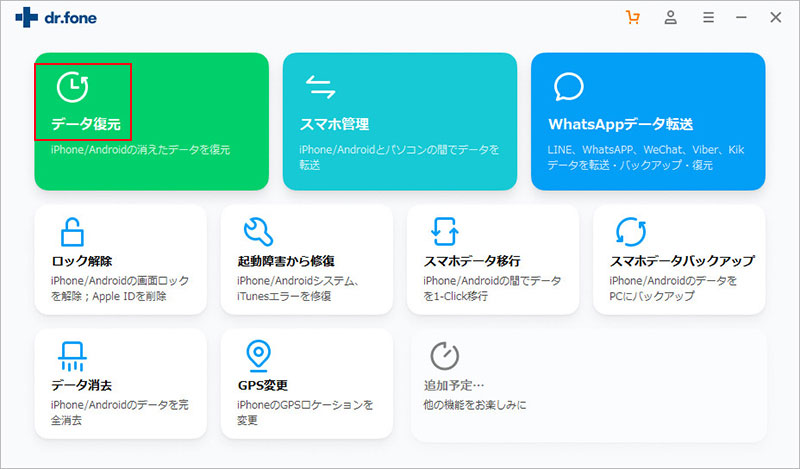Open the スマホ管理 tile label
The height and width of the screenshot is (469, 800).
click(334, 124)
